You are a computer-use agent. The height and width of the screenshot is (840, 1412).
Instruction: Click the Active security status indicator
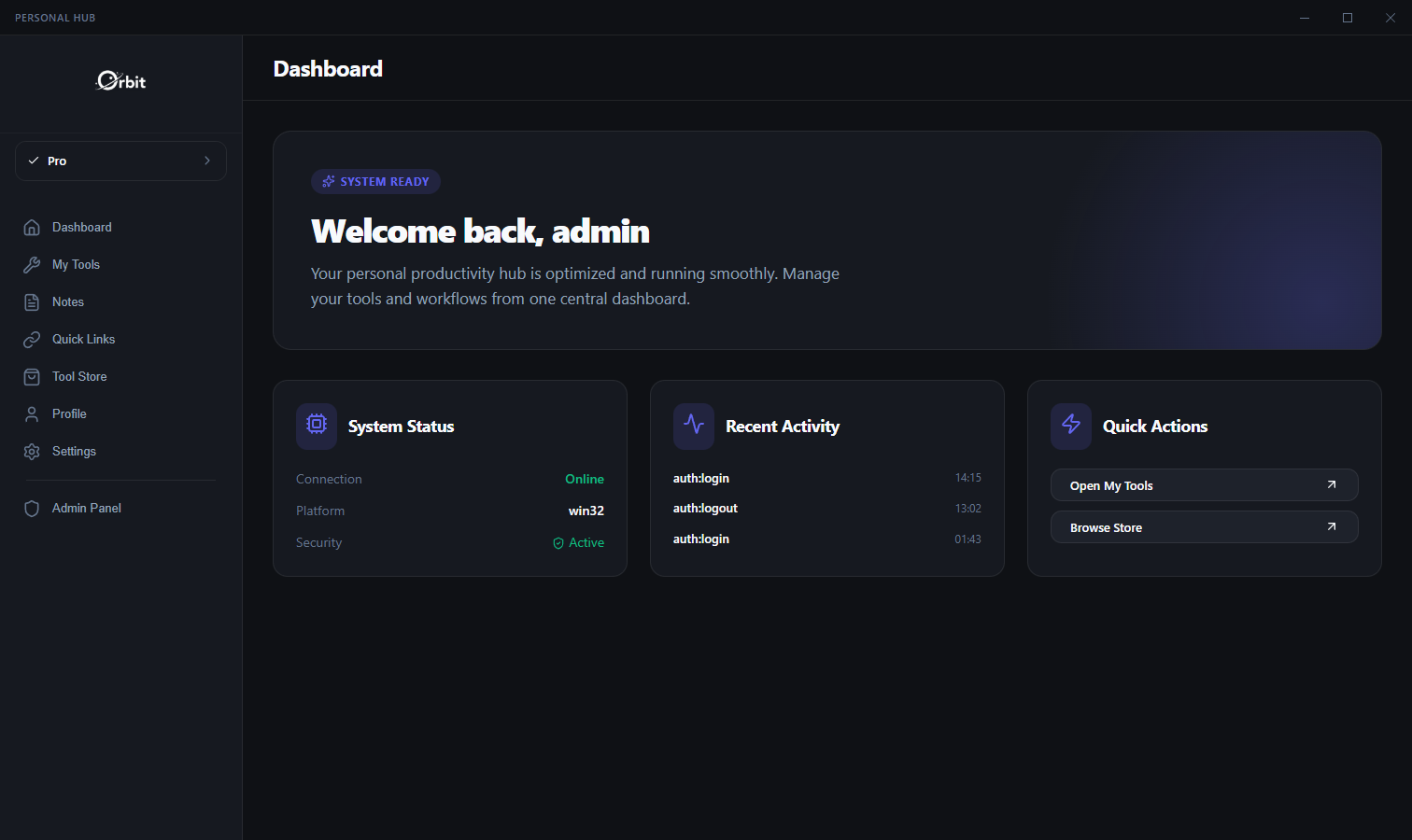(578, 542)
